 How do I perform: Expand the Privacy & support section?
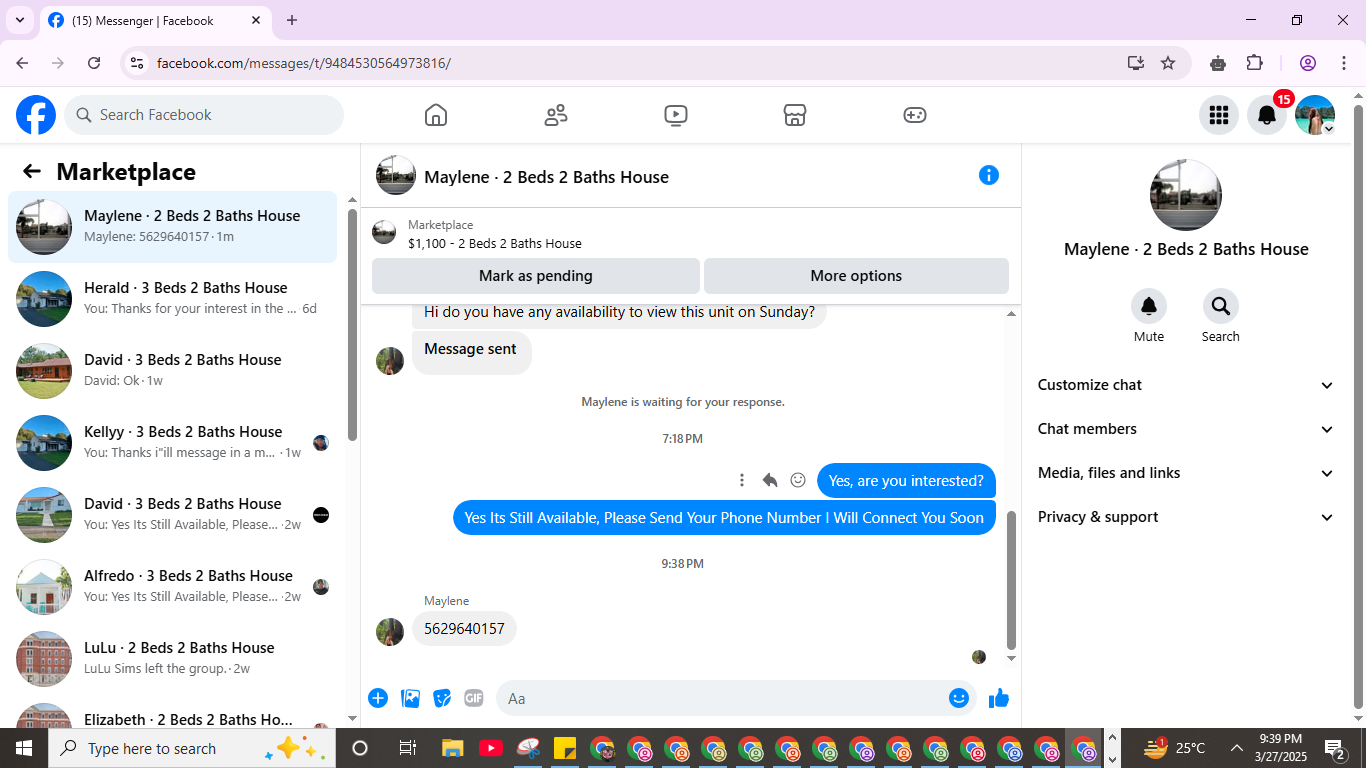click(1186, 517)
